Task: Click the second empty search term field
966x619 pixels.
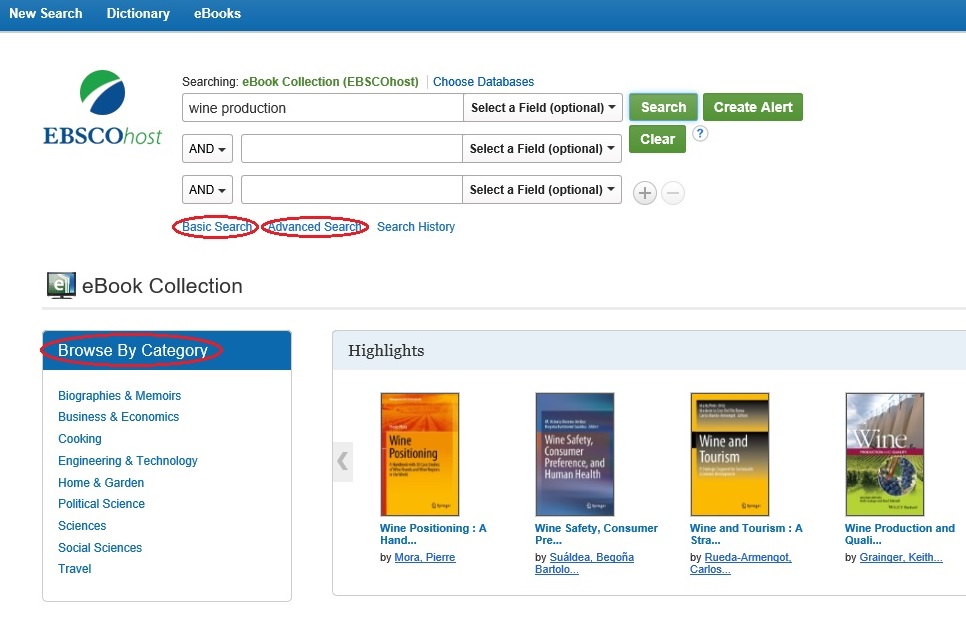Action: tap(352, 148)
